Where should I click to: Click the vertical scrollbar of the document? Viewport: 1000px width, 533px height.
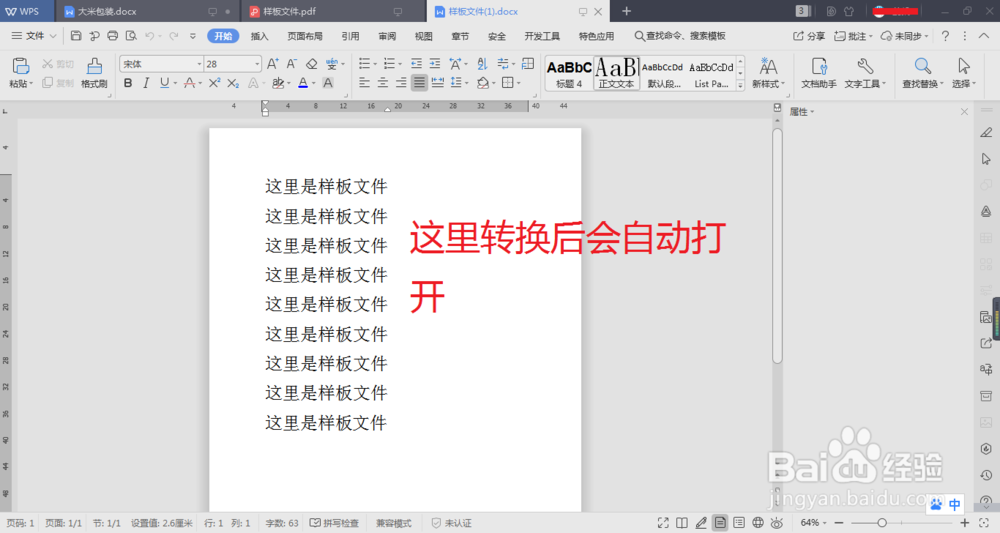pyautogui.click(x=777, y=246)
